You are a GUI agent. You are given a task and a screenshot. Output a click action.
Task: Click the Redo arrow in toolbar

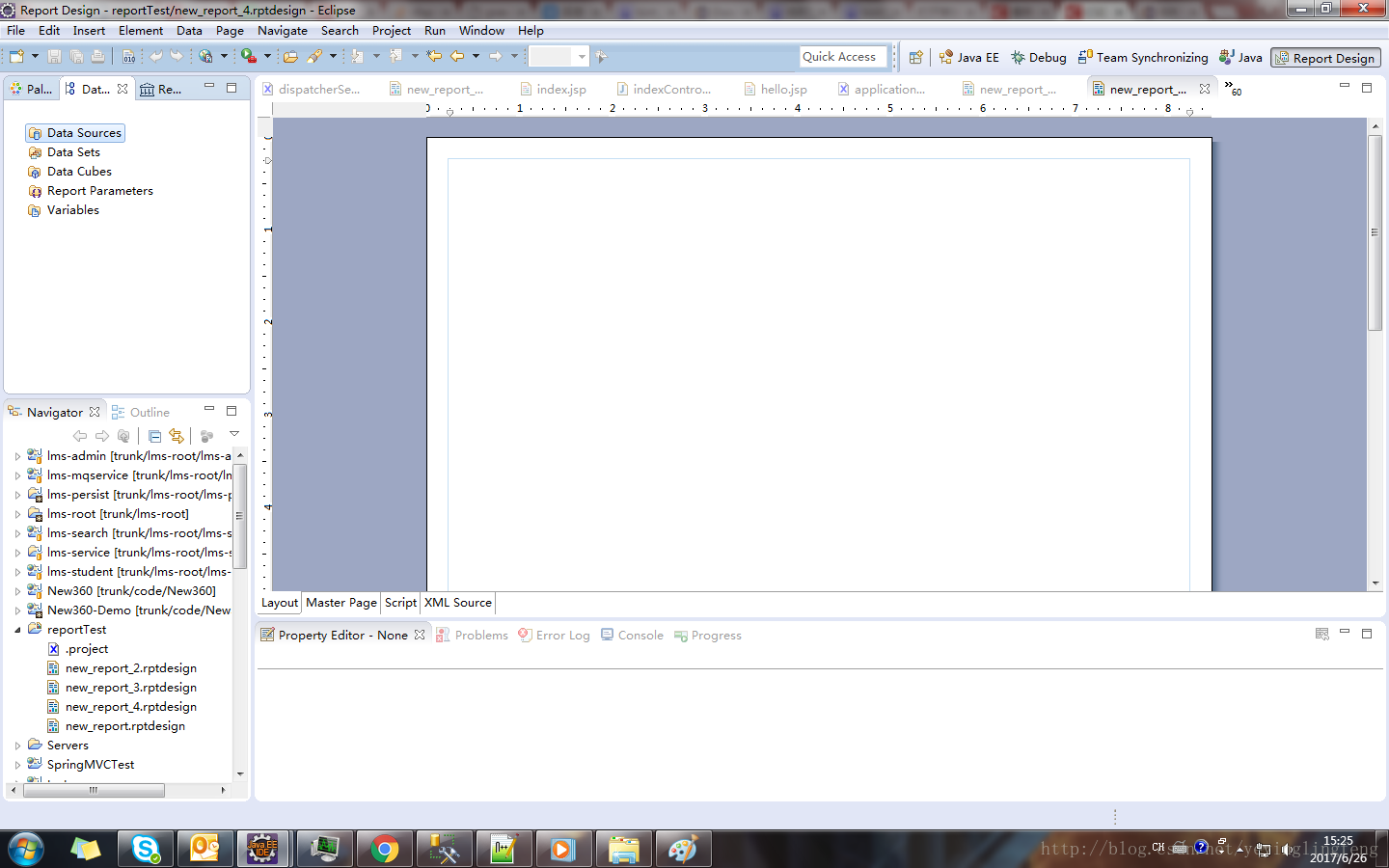tap(177, 57)
